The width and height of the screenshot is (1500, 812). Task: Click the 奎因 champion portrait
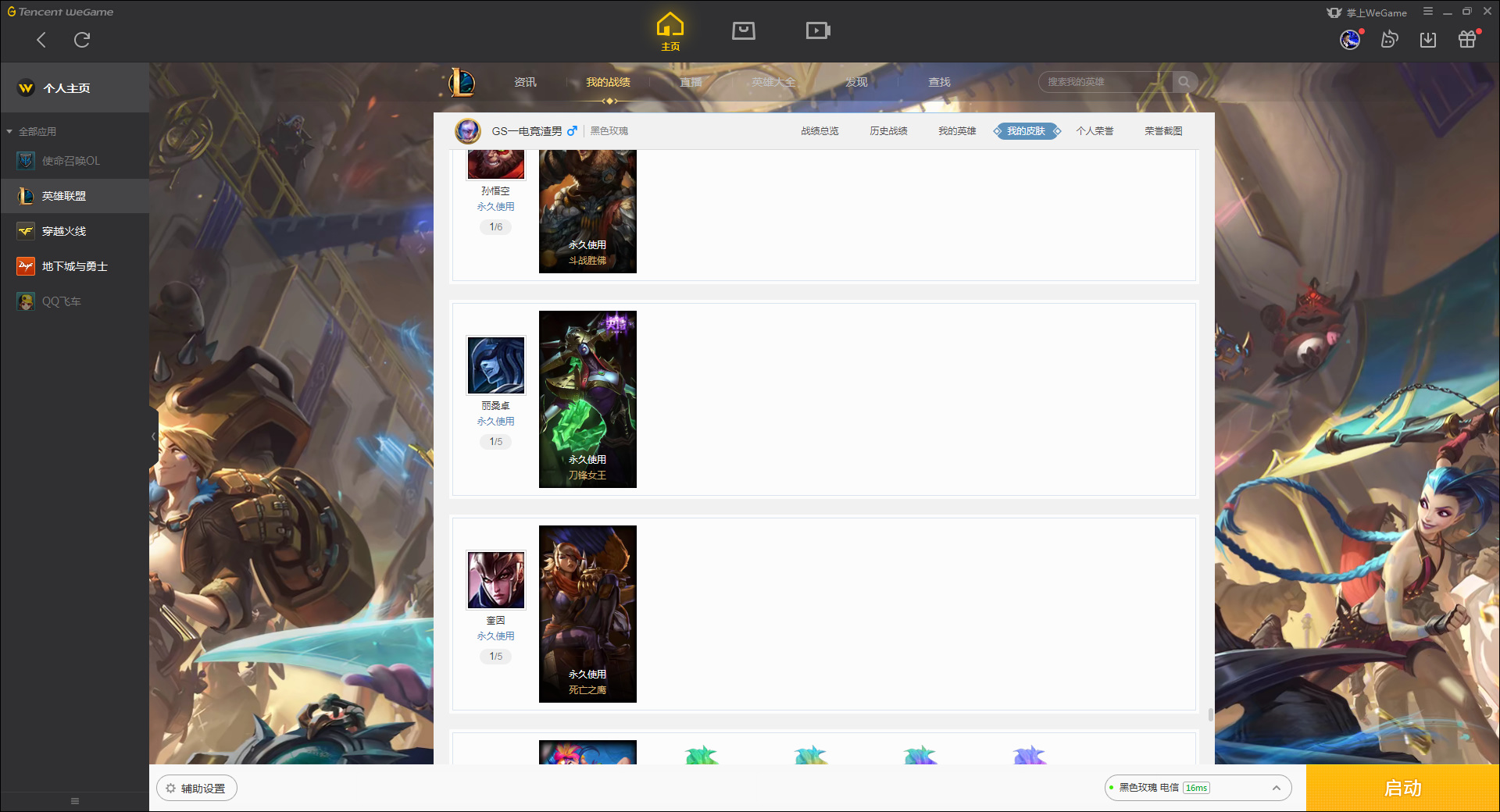[496, 580]
